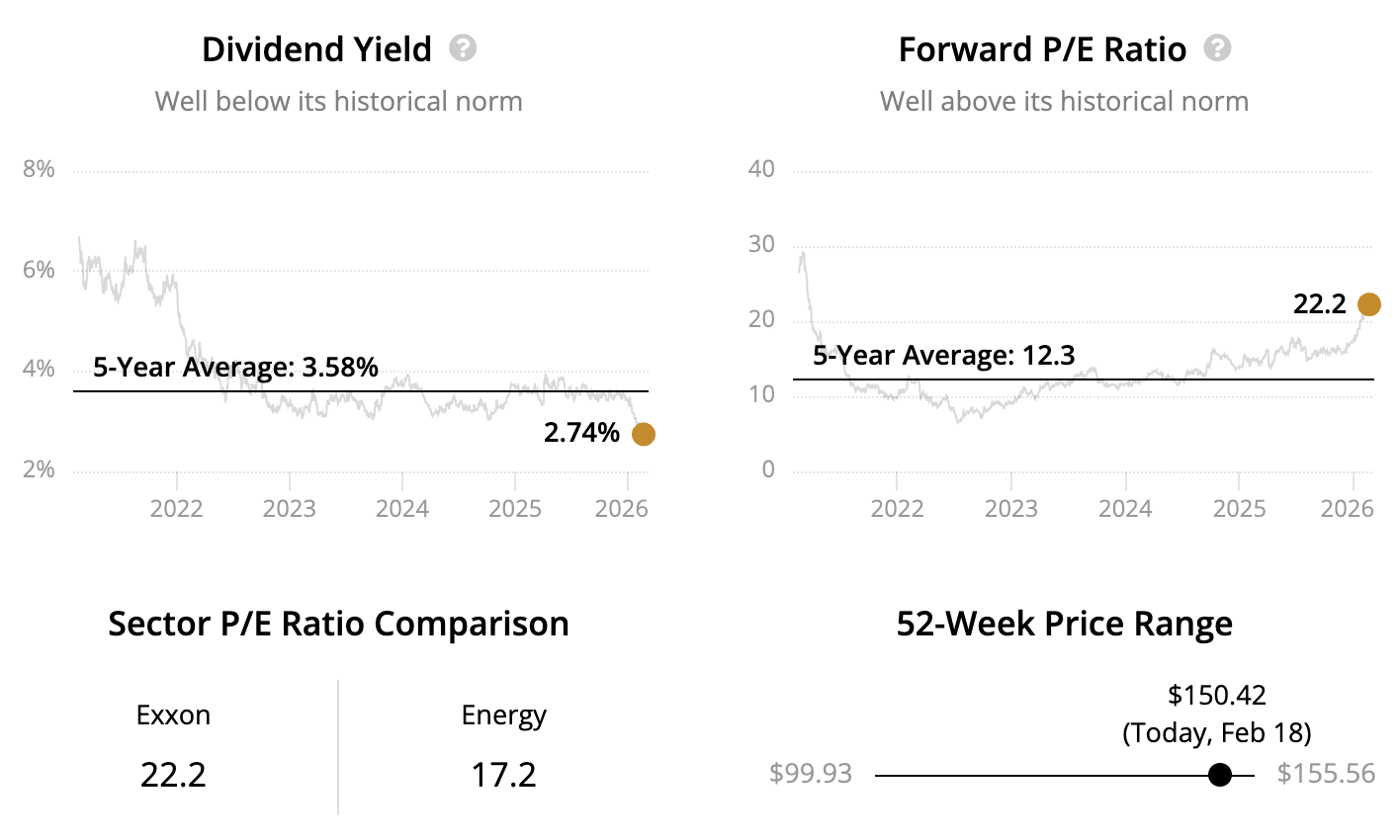The width and height of the screenshot is (1400, 840).
Task: Click Exxon's P/E value in sector comparison
Action: [173, 775]
